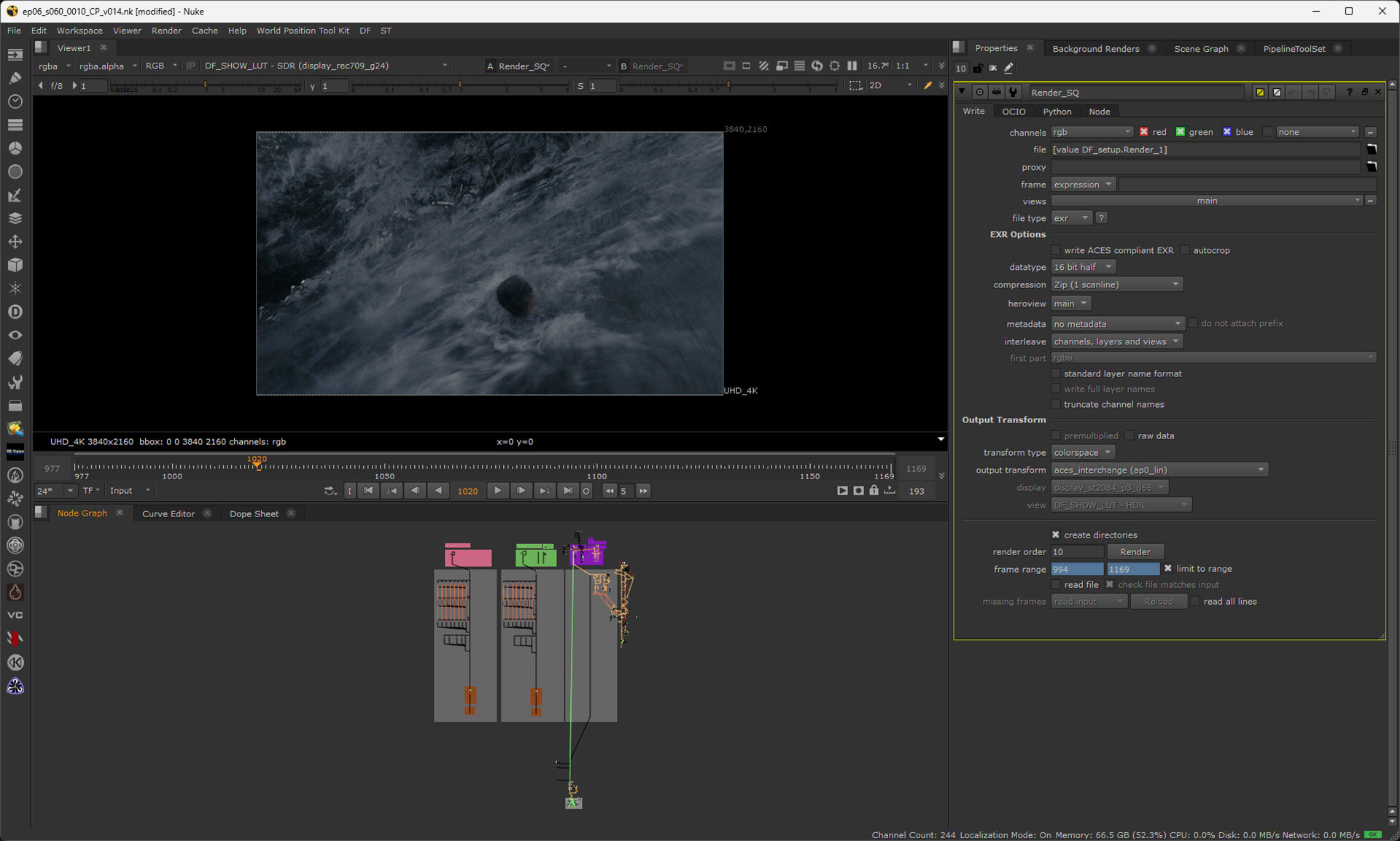Toggle the create directories checkbox
Image resolution: width=1400 pixels, height=841 pixels.
point(1056,535)
